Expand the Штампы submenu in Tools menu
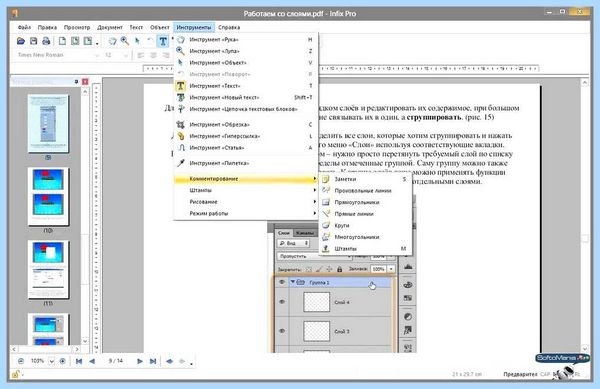This screenshot has height=389, width=600. (246, 190)
